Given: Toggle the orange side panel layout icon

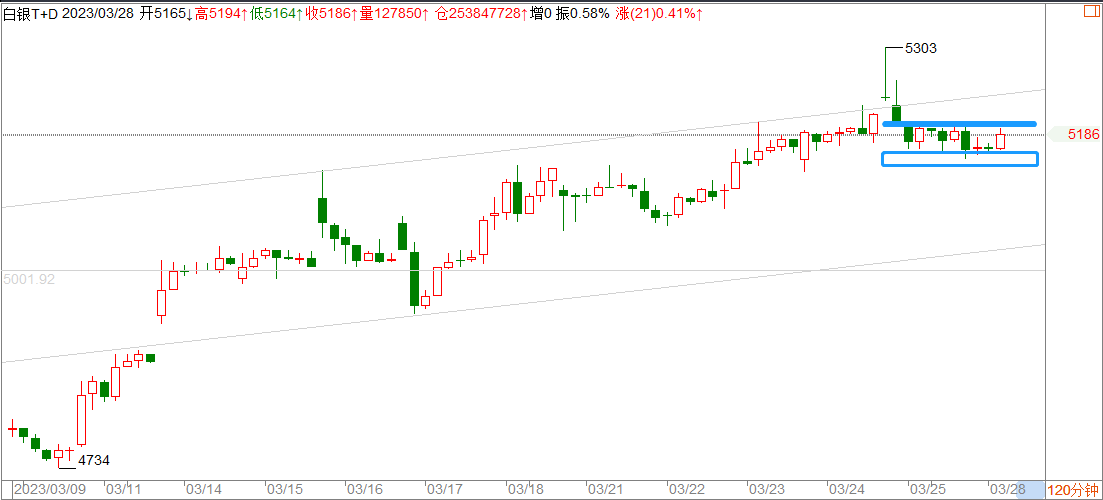Looking at the screenshot, I should pyautogui.click(x=1092, y=12).
